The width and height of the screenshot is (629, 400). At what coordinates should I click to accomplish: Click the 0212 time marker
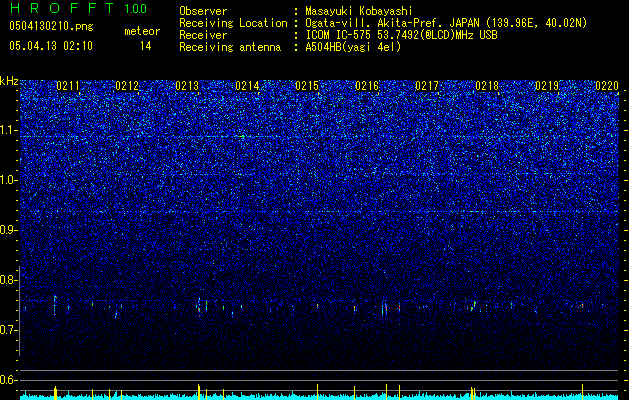click(x=127, y=86)
